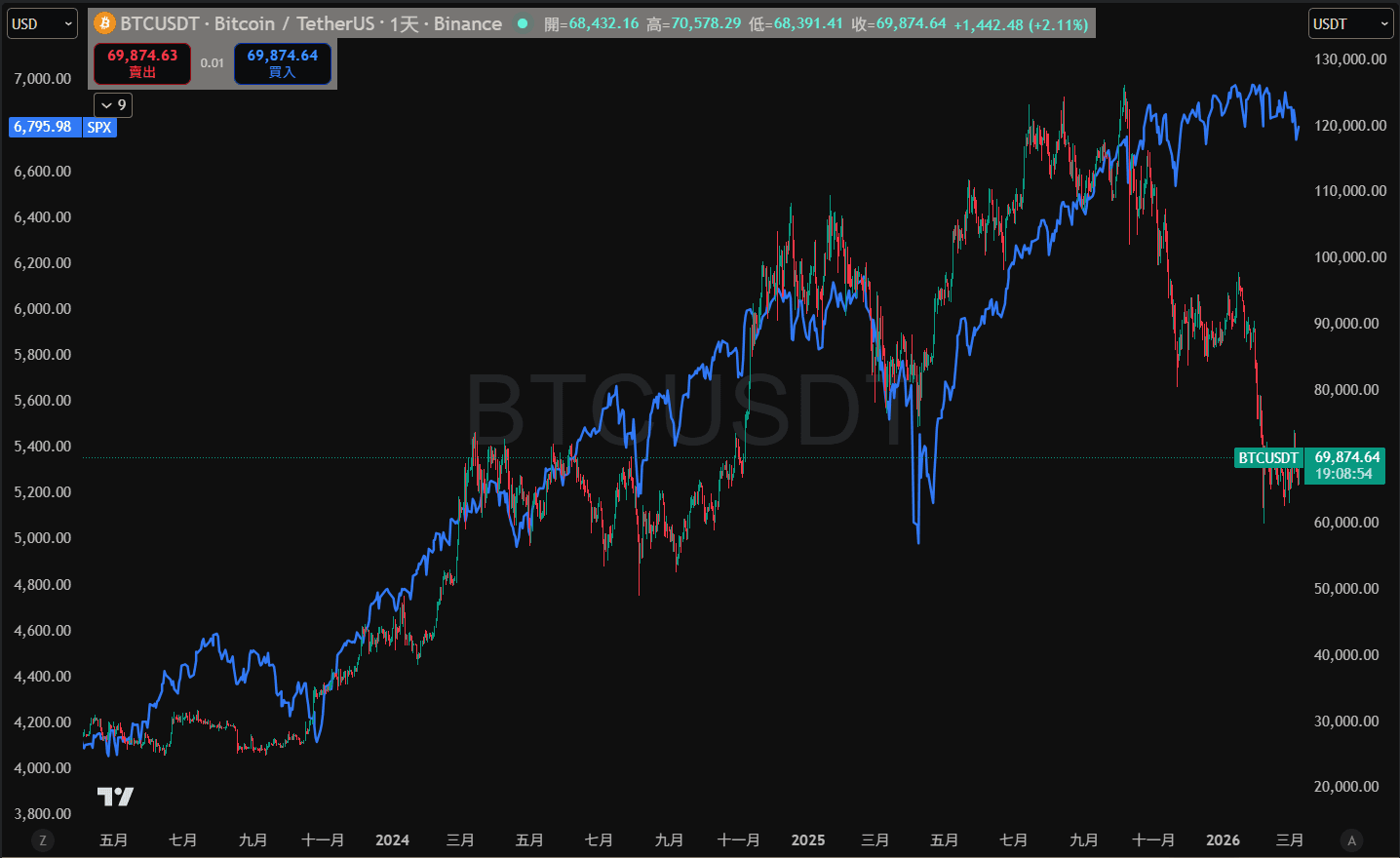This screenshot has height=858, width=1400.
Task: Click "Binance" exchange name in the header
Action: pos(467,22)
